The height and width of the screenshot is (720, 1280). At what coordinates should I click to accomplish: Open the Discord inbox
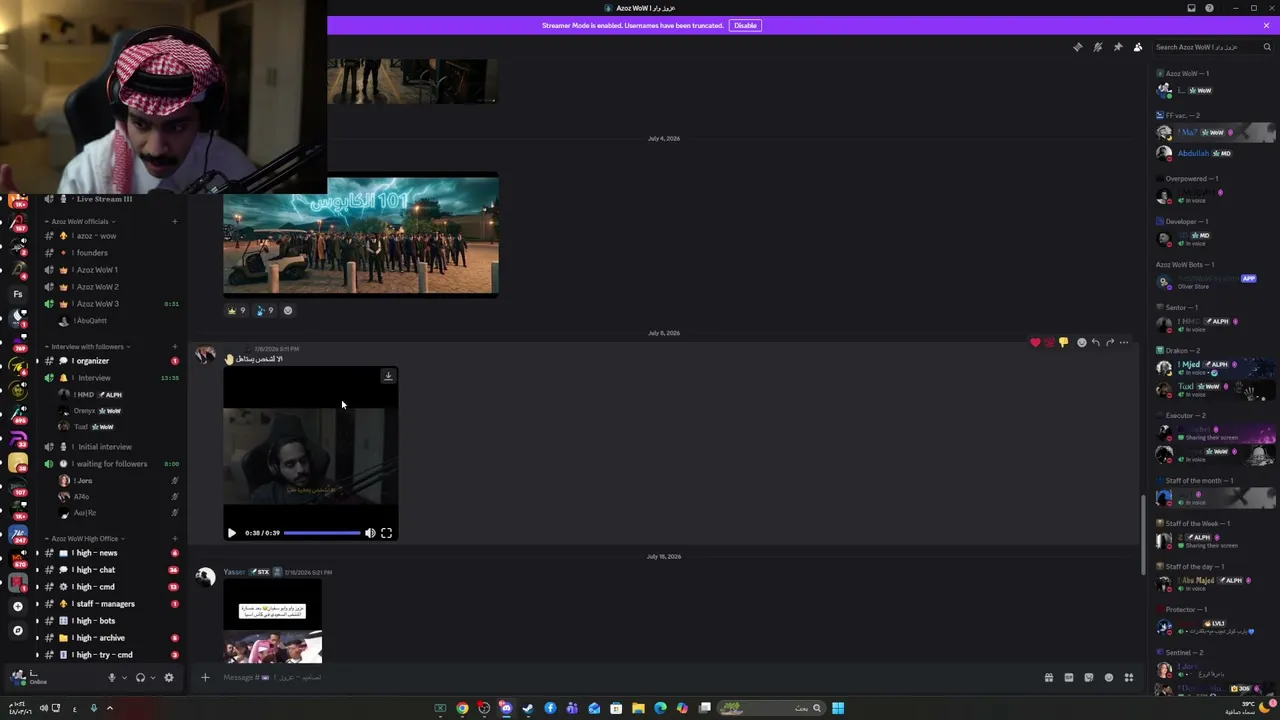tap(1191, 8)
